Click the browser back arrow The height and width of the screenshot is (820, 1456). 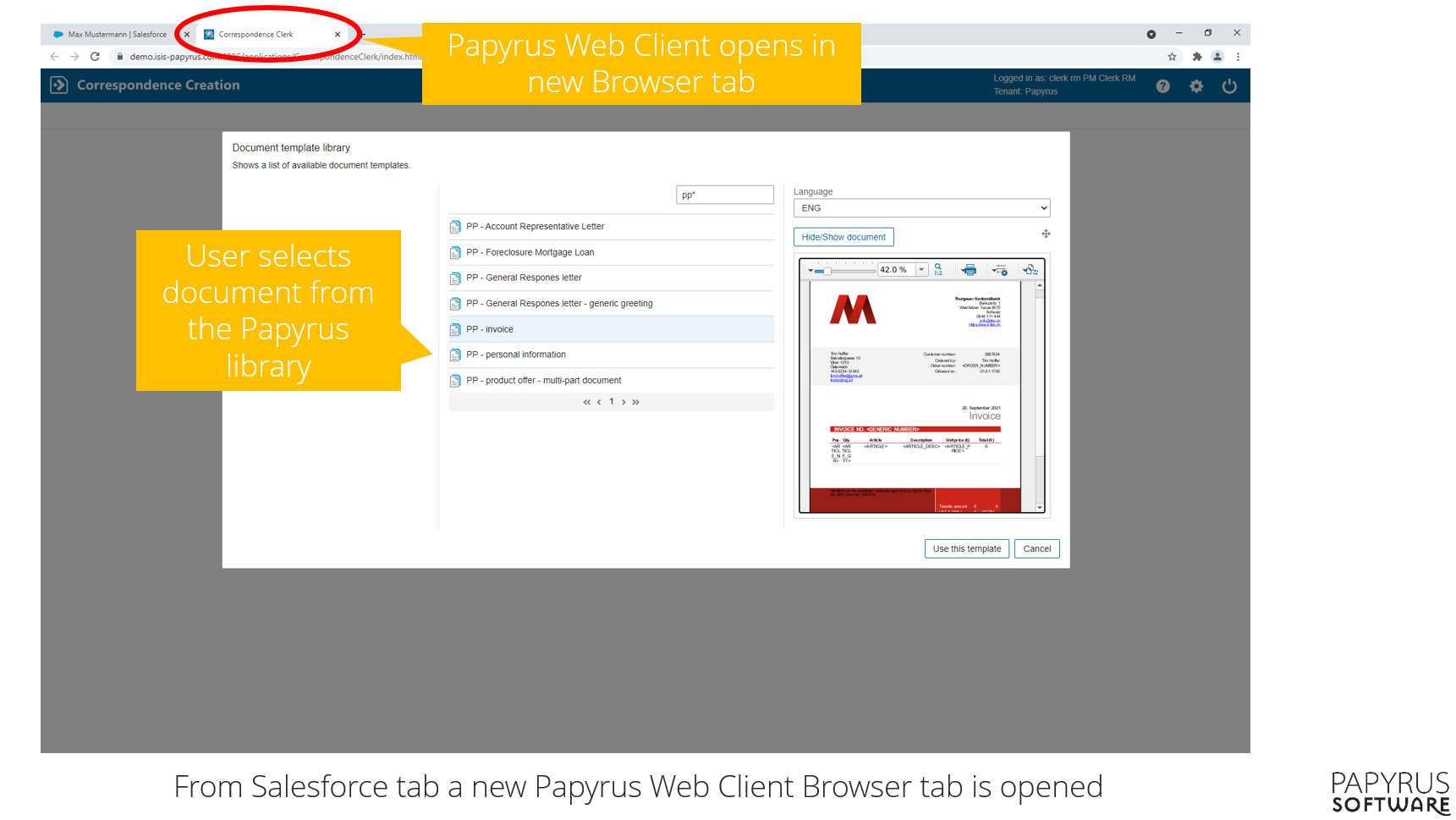click(x=54, y=57)
